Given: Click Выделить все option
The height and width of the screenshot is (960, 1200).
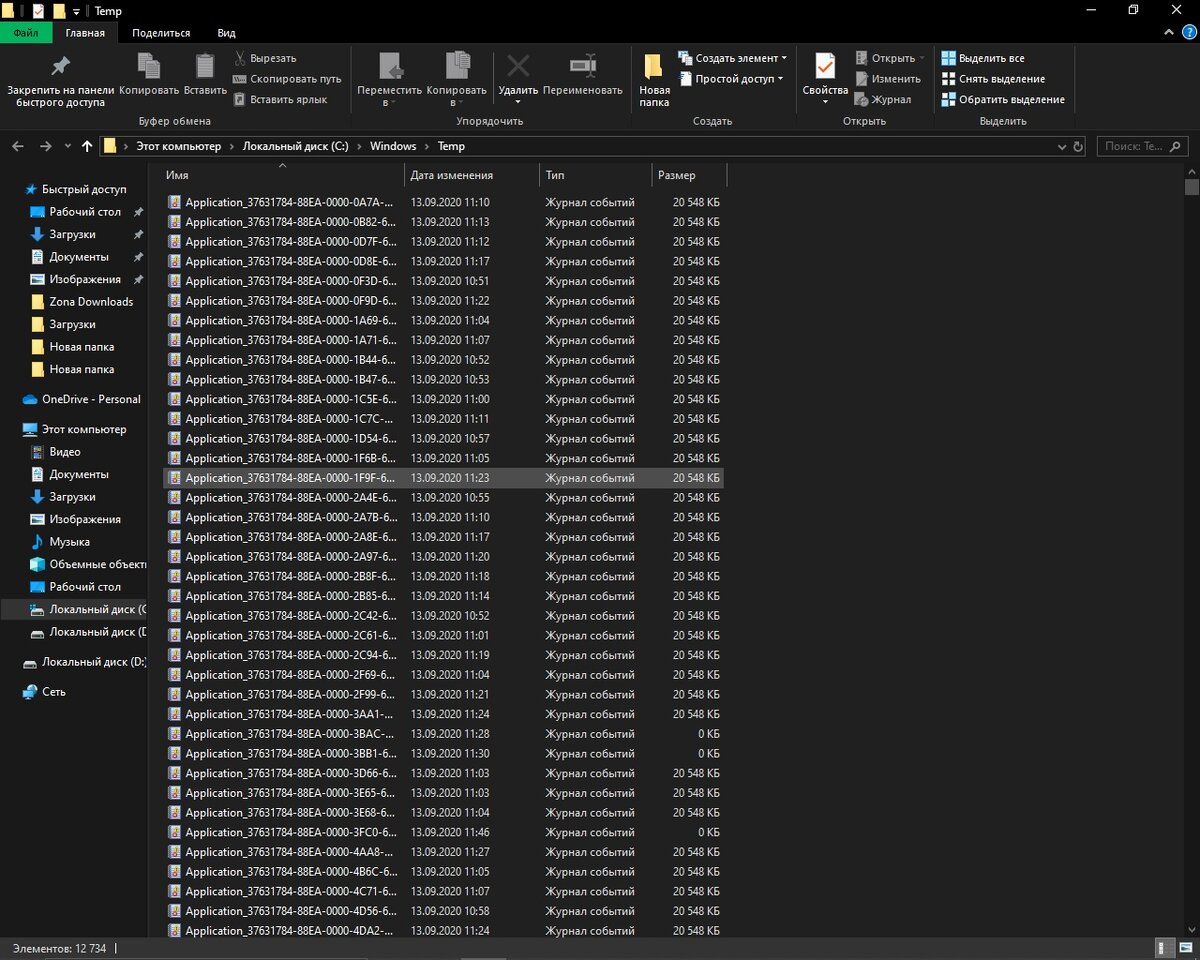Looking at the screenshot, I should coord(982,58).
